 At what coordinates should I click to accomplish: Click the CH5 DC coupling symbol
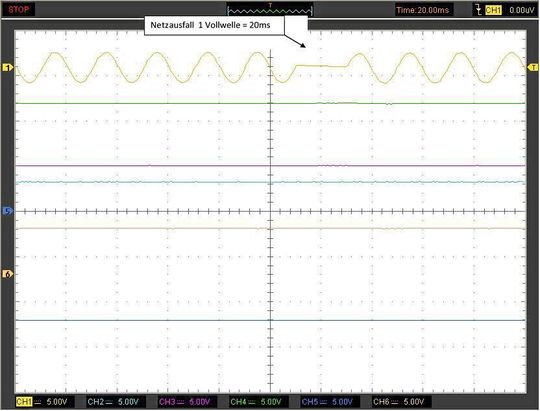click(323, 402)
